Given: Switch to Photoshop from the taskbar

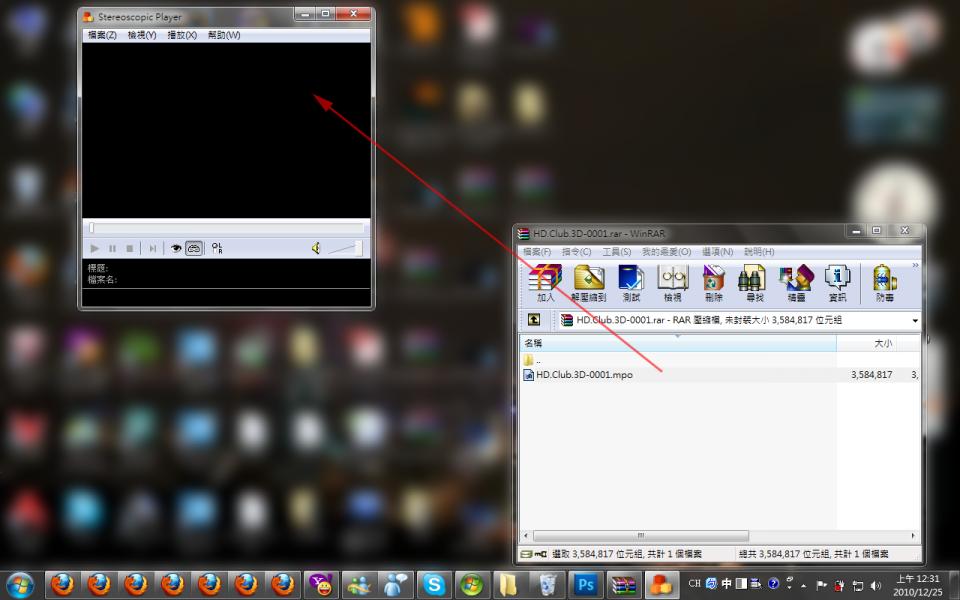Looking at the screenshot, I should pyautogui.click(x=586, y=585).
